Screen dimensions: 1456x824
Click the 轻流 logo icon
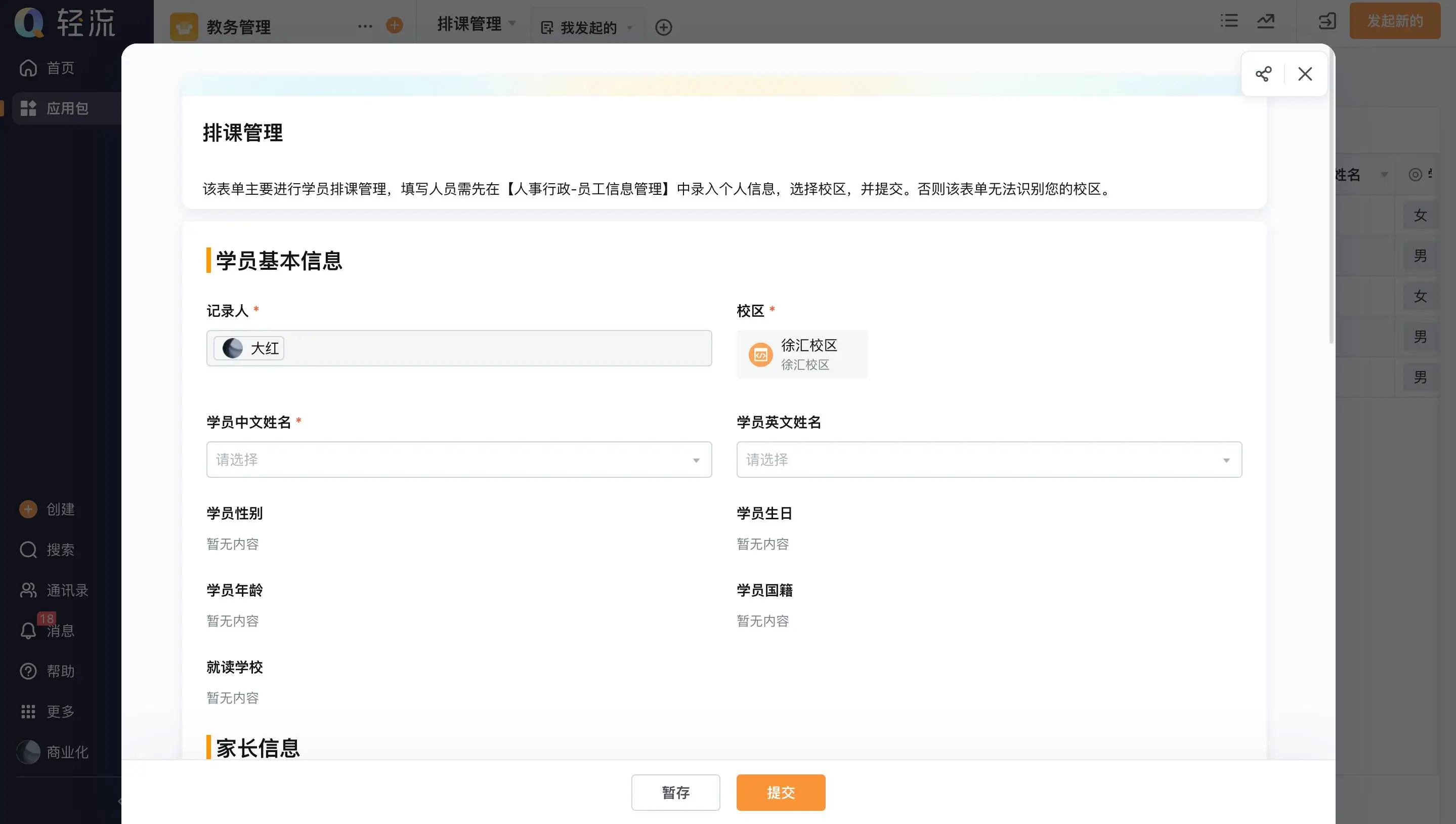(x=29, y=23)
